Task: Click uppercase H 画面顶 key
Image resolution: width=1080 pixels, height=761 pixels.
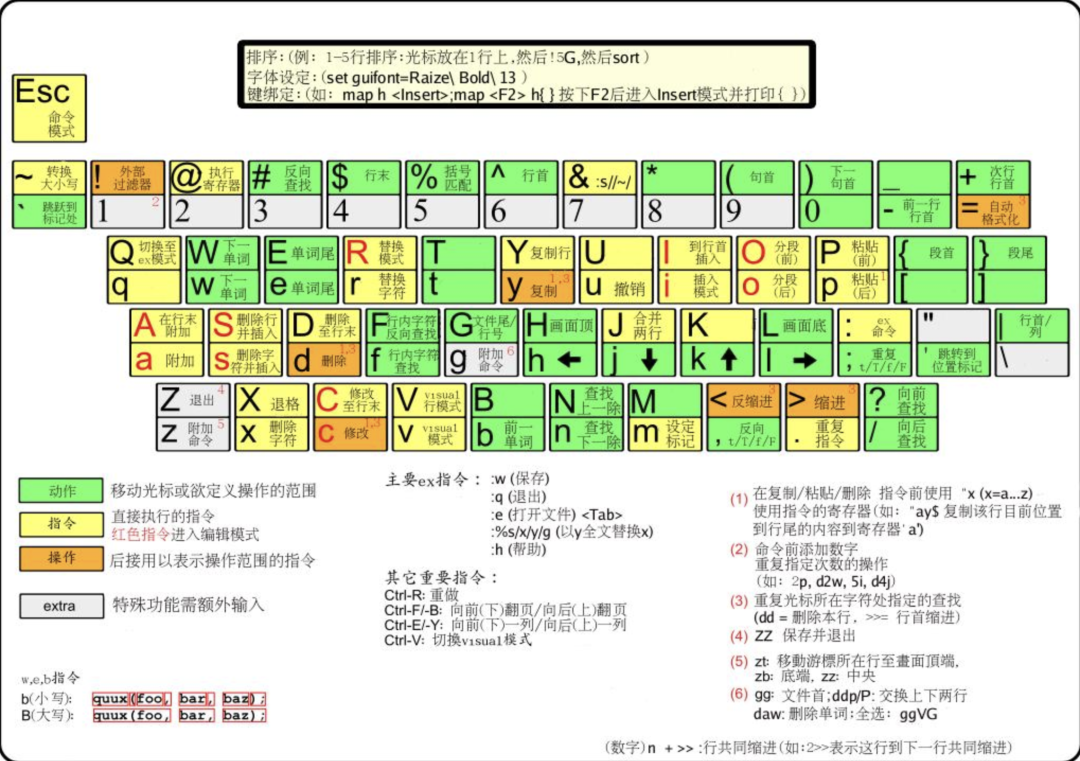Action: (x=560, y=326)
